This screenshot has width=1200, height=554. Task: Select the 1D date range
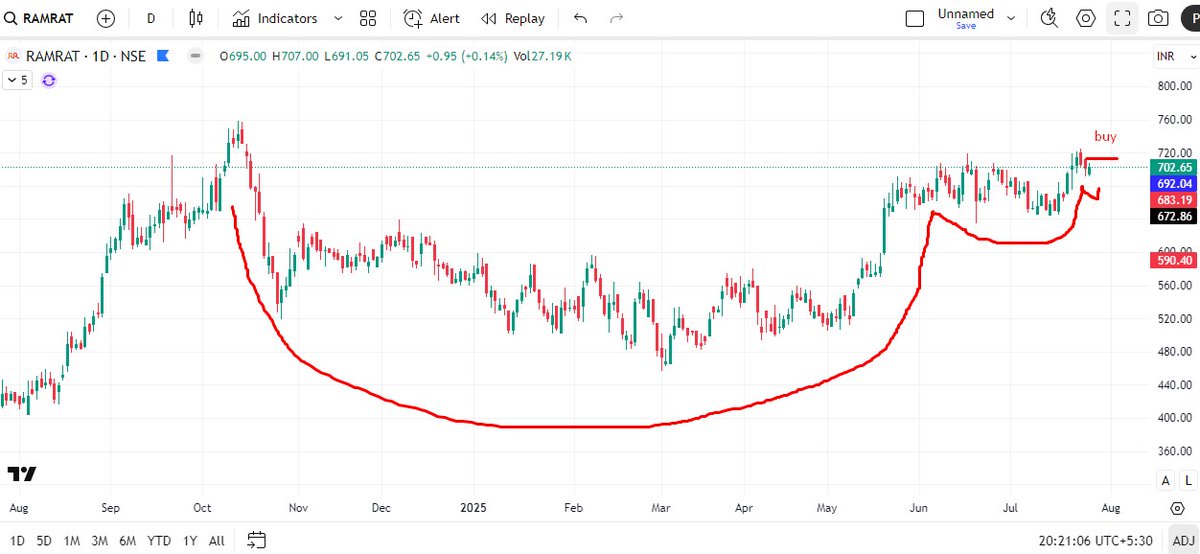tap(17, 539)
